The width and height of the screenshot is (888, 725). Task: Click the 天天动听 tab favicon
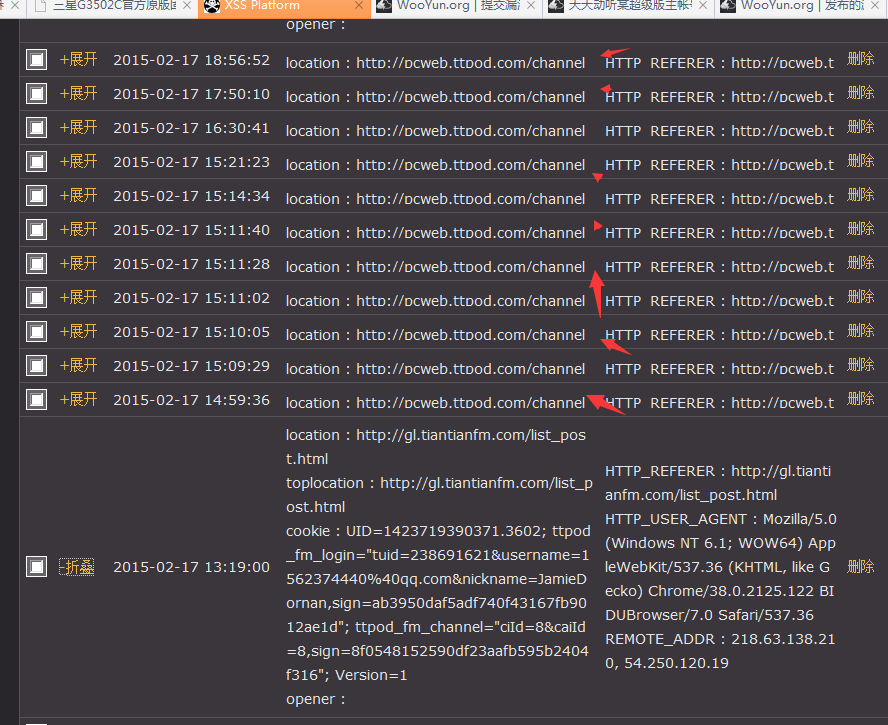pos(556,6)
